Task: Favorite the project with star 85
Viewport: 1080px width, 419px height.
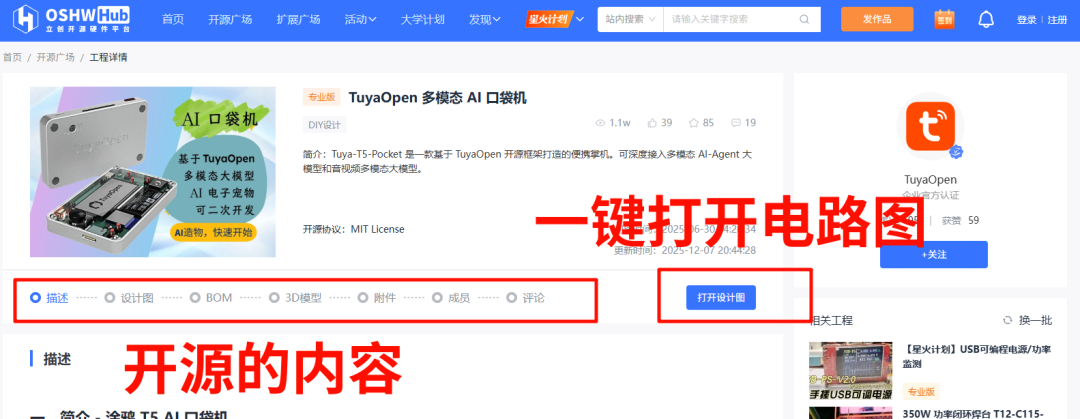Action: click(694, 123)
